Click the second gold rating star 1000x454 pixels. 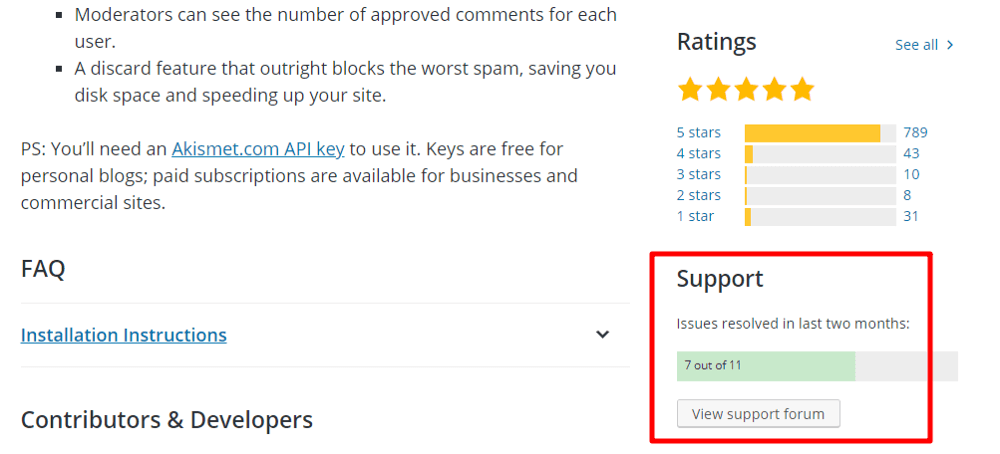(718, 90)
